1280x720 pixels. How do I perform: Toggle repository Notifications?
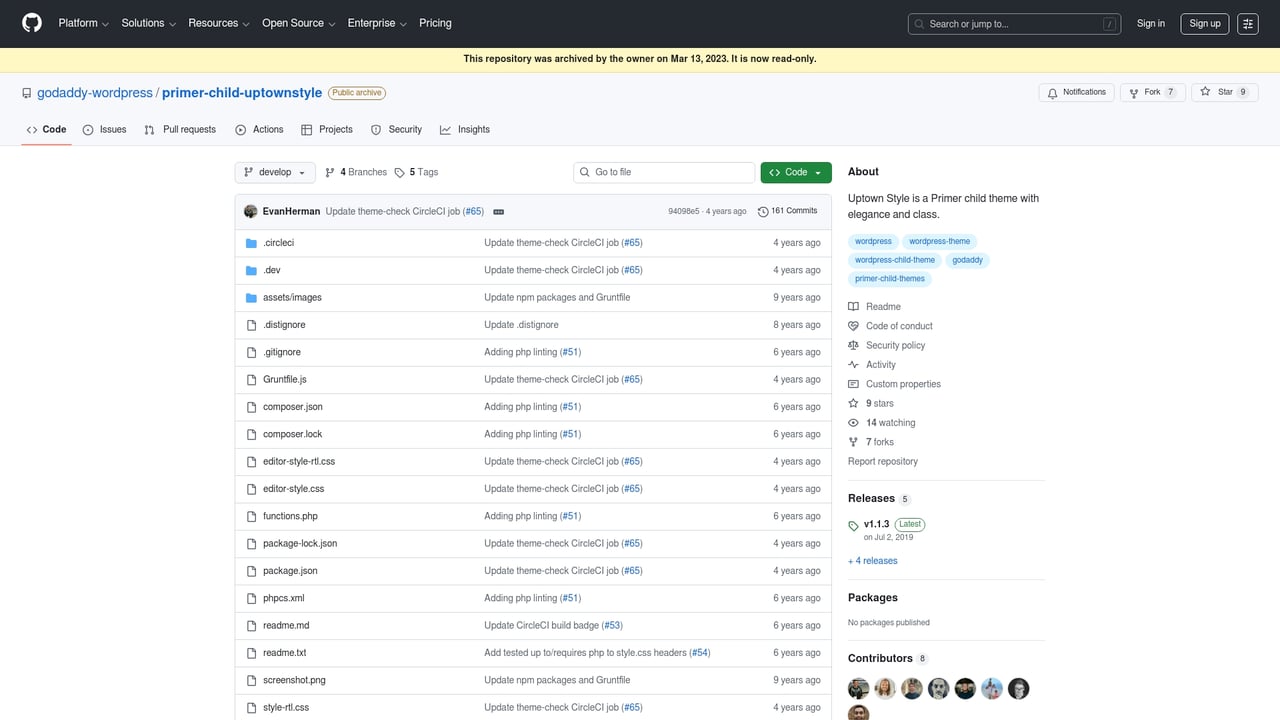tap(1077, 91)
